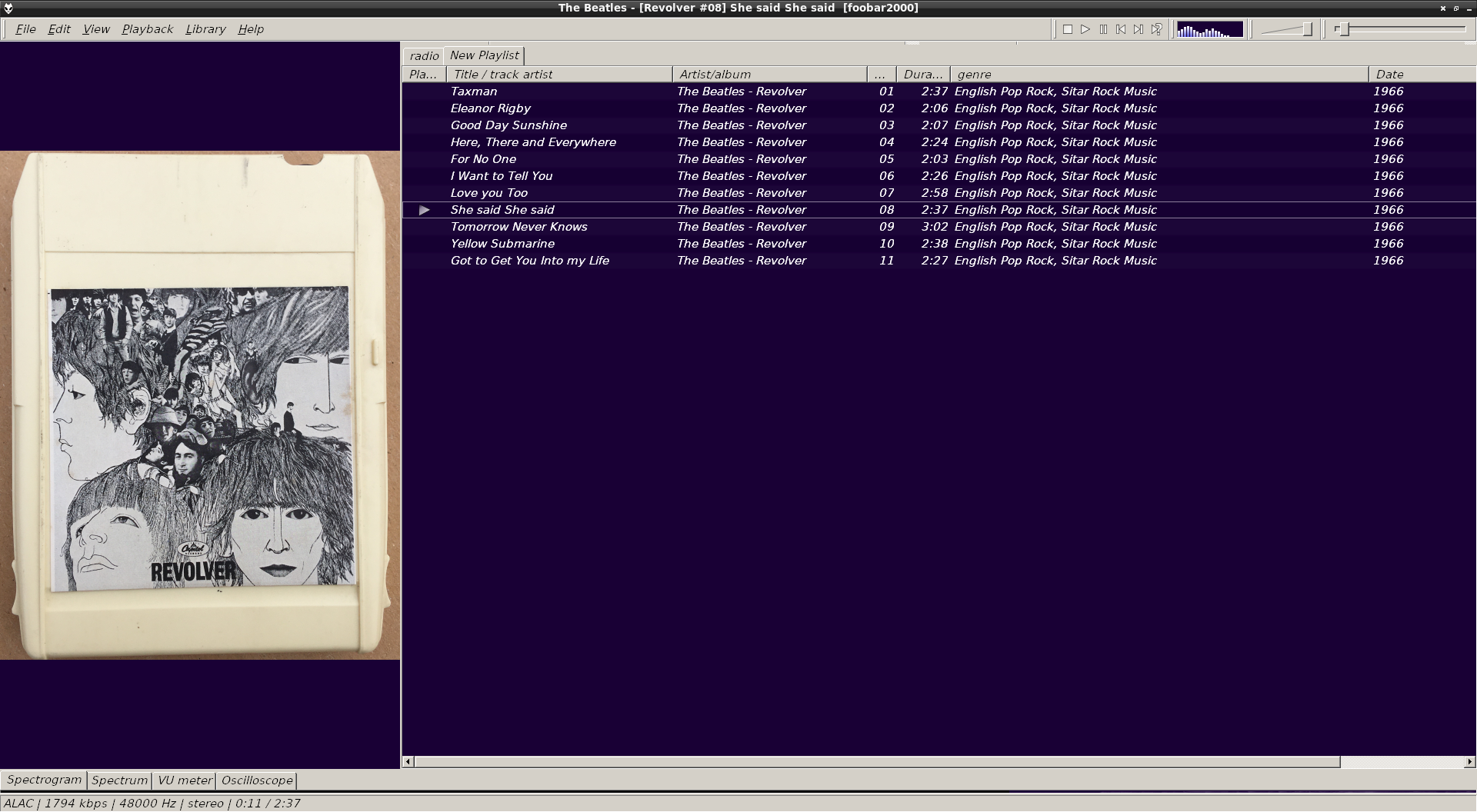The height and width of the screenshot is (812, 1477).
Task: Pause the current track
Action: click(1103, 29)
